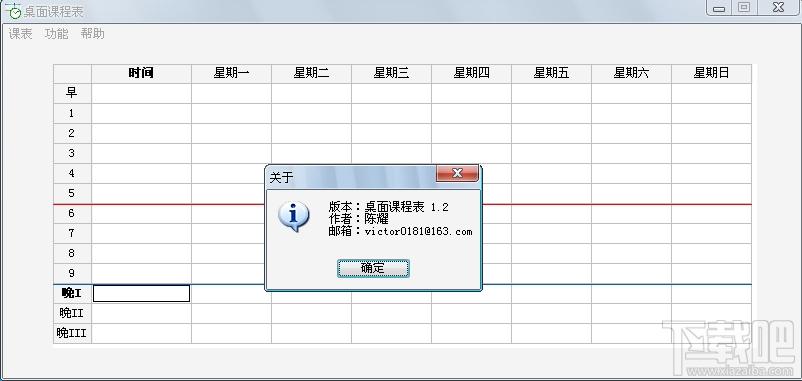Screen dimensions: 802x381
Task: Select the 时间 column header
Action: tap(142, 74)
